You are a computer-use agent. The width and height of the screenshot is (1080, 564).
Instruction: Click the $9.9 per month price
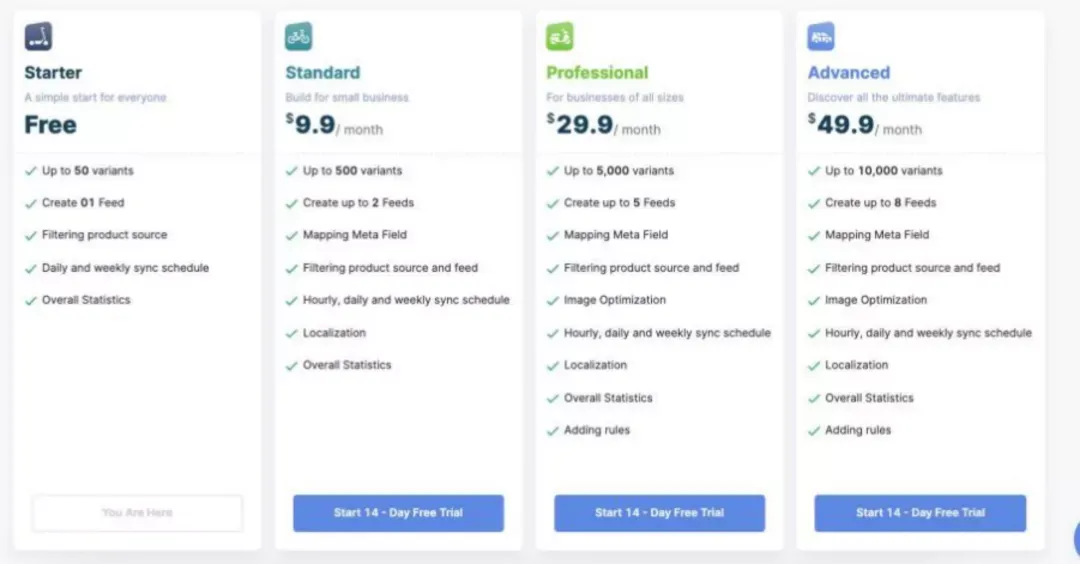tap(334, 125)
